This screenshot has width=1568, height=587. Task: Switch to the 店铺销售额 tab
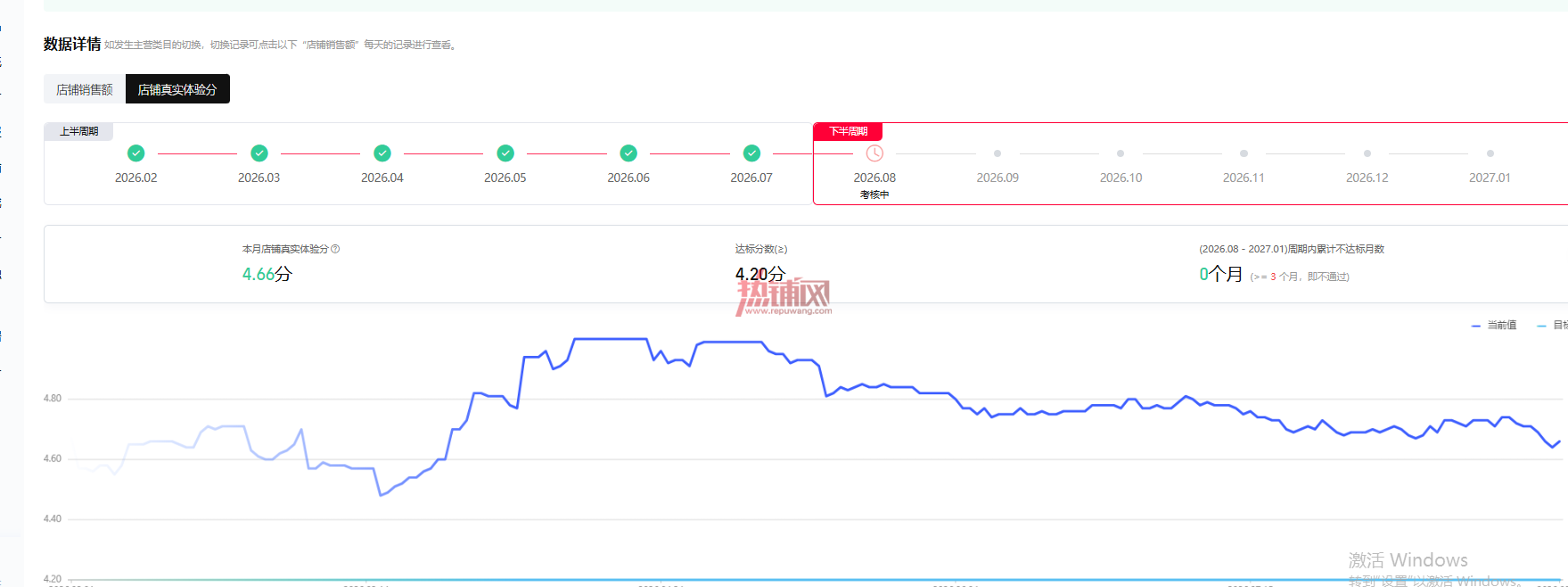point(85,89)
